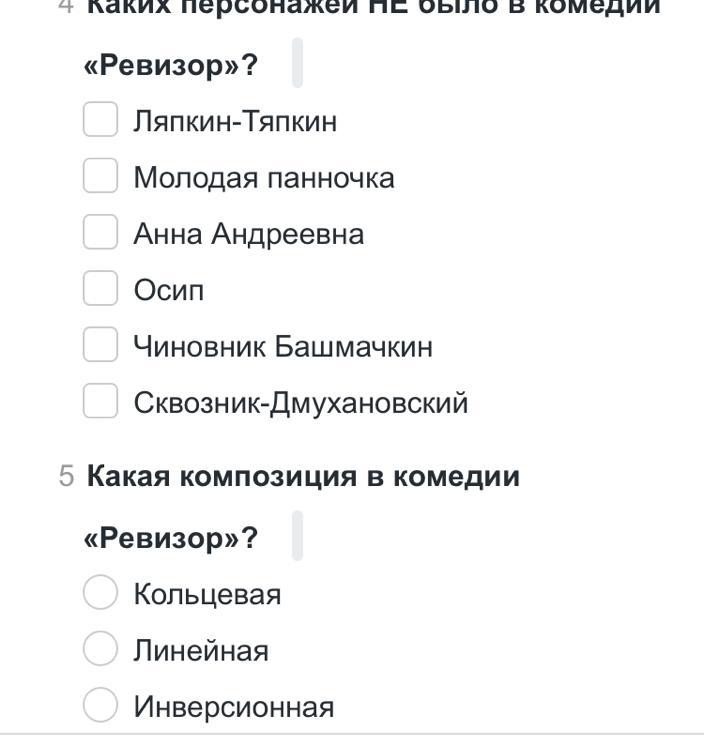
Task: Select the Чиновник Башмачкин checkbox
Action: pyautogui.click(x=100, y=344)
